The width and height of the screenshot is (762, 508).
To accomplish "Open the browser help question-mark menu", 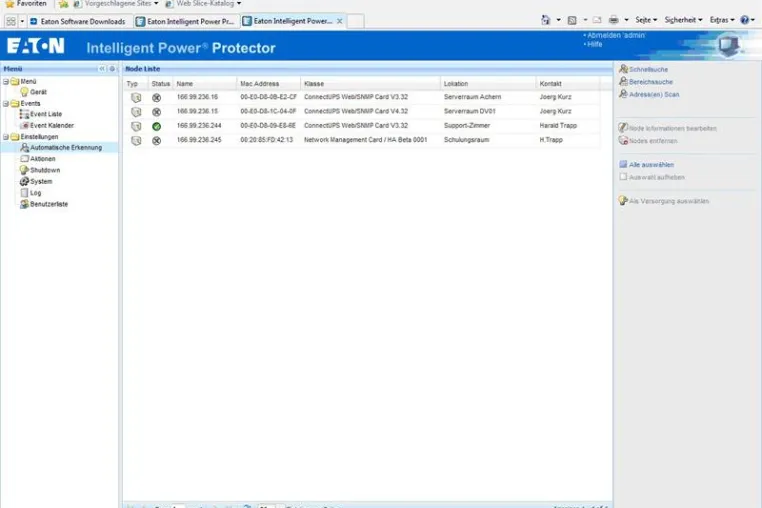I will point(746,20).
